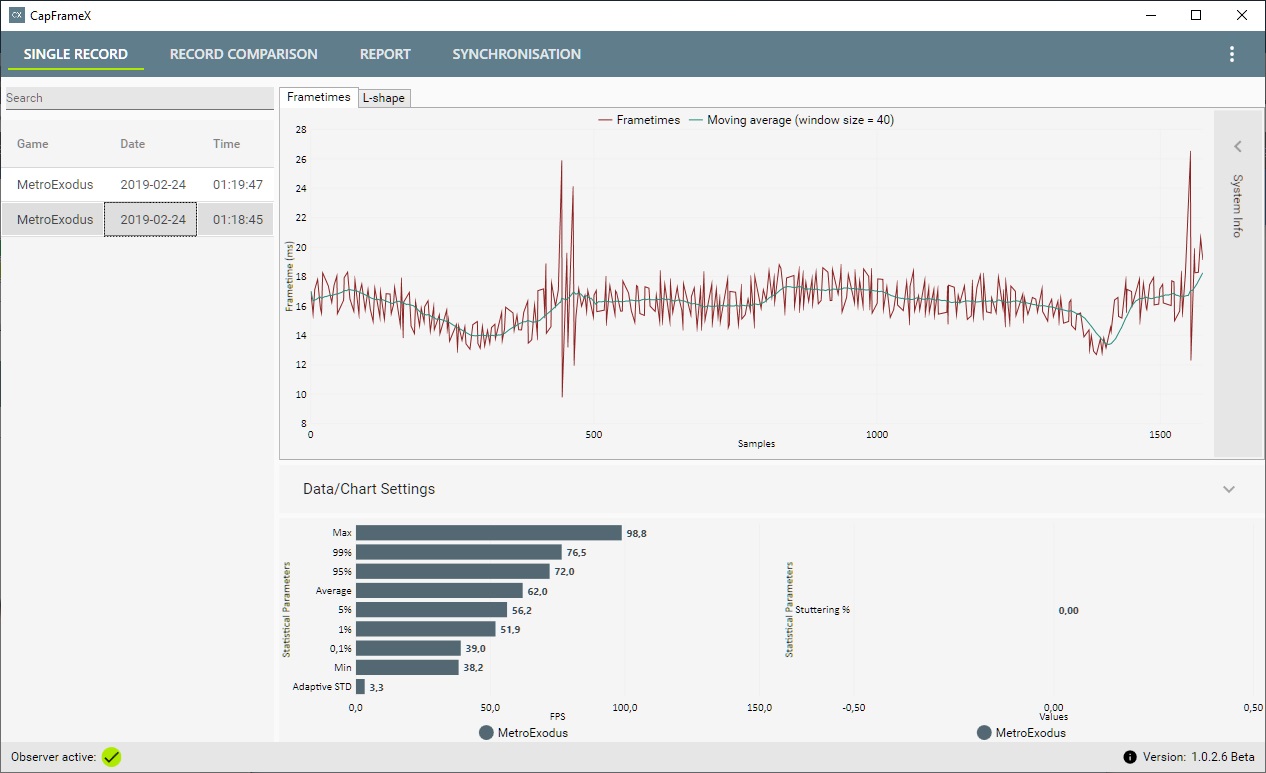Click into the Search records field

click(x=139, y=98)
